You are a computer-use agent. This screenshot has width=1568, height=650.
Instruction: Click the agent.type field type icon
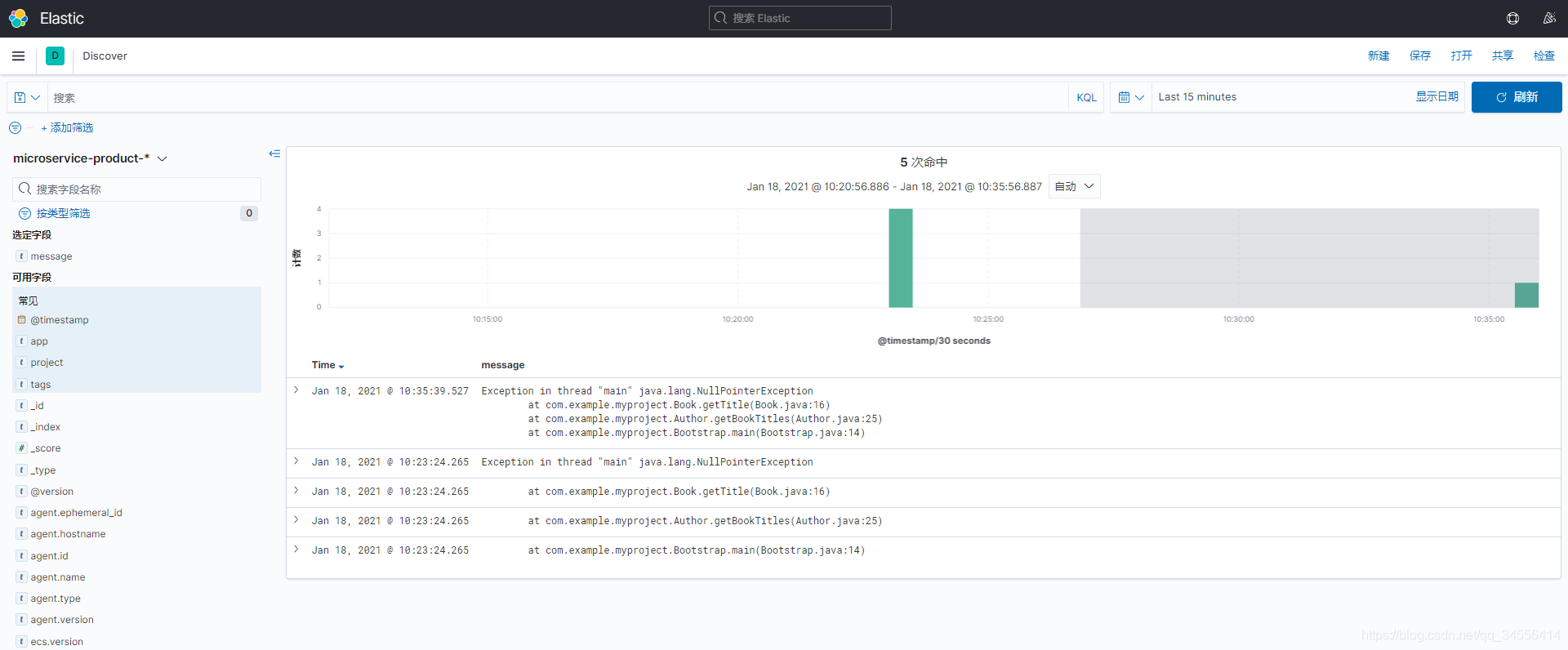(x=22, y=599)
